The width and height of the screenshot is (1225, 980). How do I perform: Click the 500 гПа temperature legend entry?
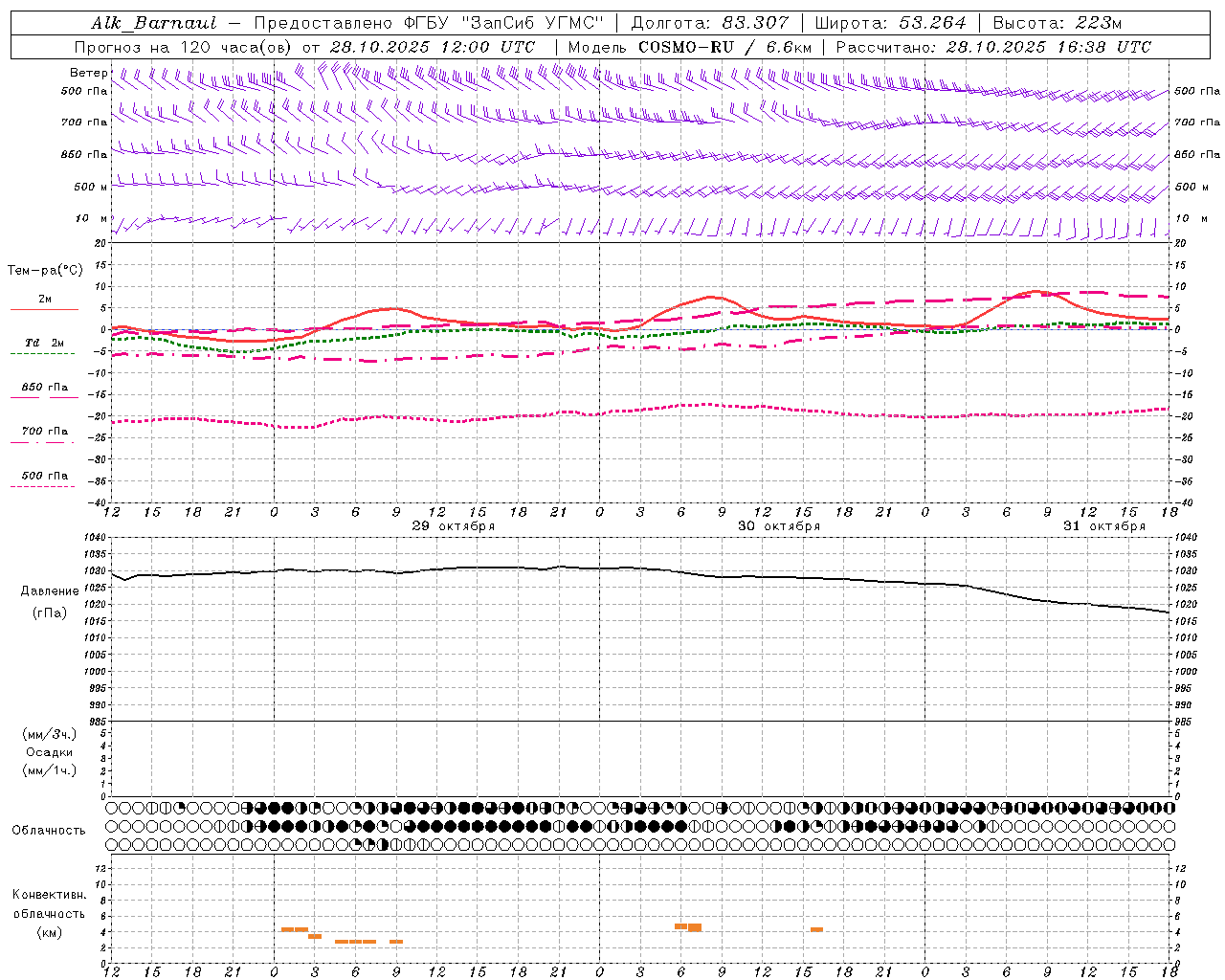45,475
